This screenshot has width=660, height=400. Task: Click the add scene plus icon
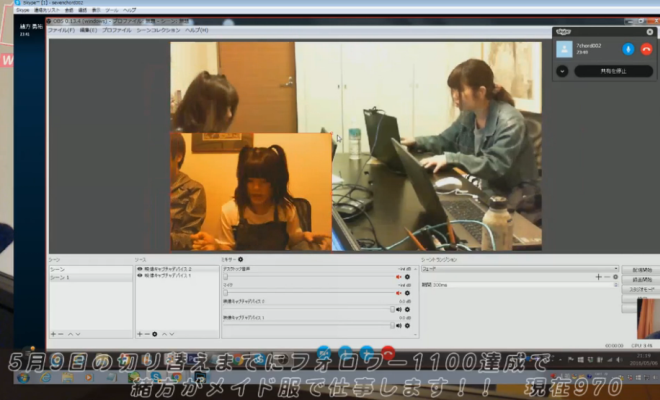pos(52,333)
